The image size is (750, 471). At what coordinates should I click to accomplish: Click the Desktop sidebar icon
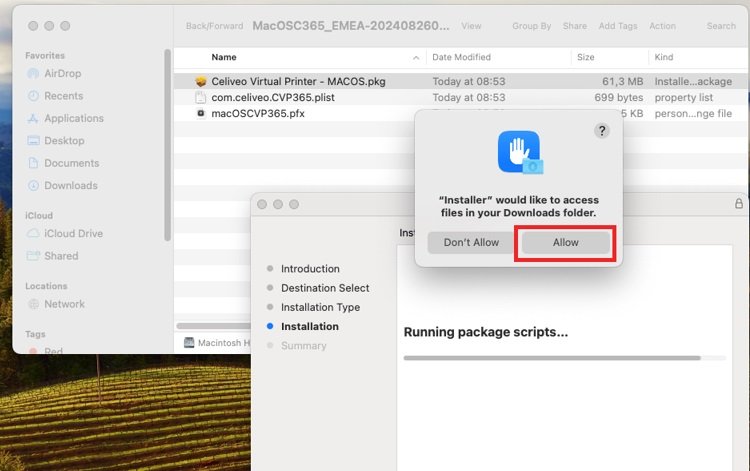[33, 141]
